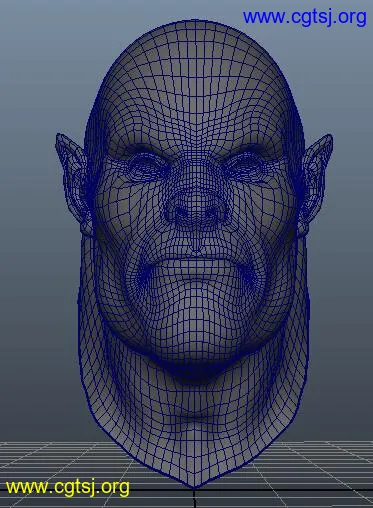Click the yellow www.cgtsj.org watermark link
This screenshot has height=508, width=373.
tap(68, 487)
